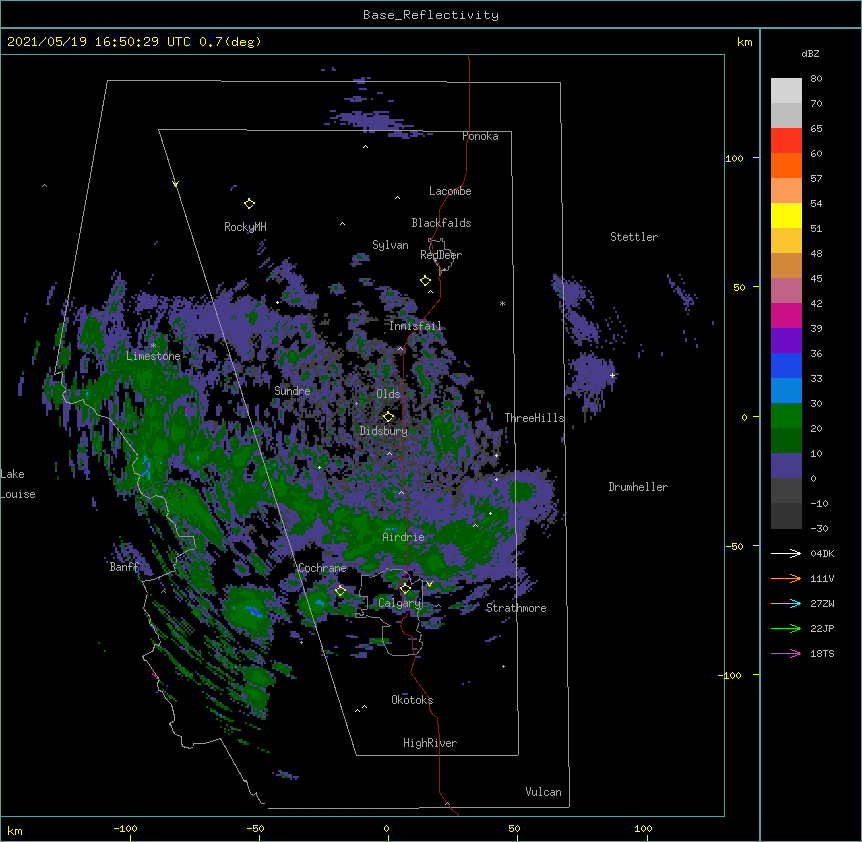Click the yellow V marker east of Calgary diamond

coord(429,584)
